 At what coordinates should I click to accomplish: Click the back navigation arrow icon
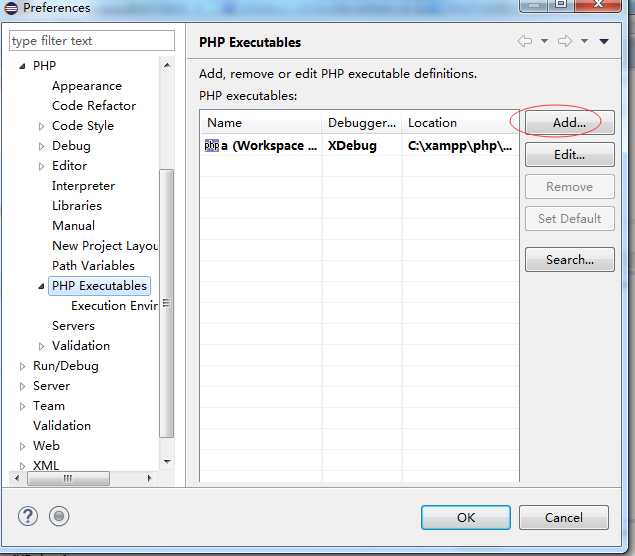coord(525,41)
